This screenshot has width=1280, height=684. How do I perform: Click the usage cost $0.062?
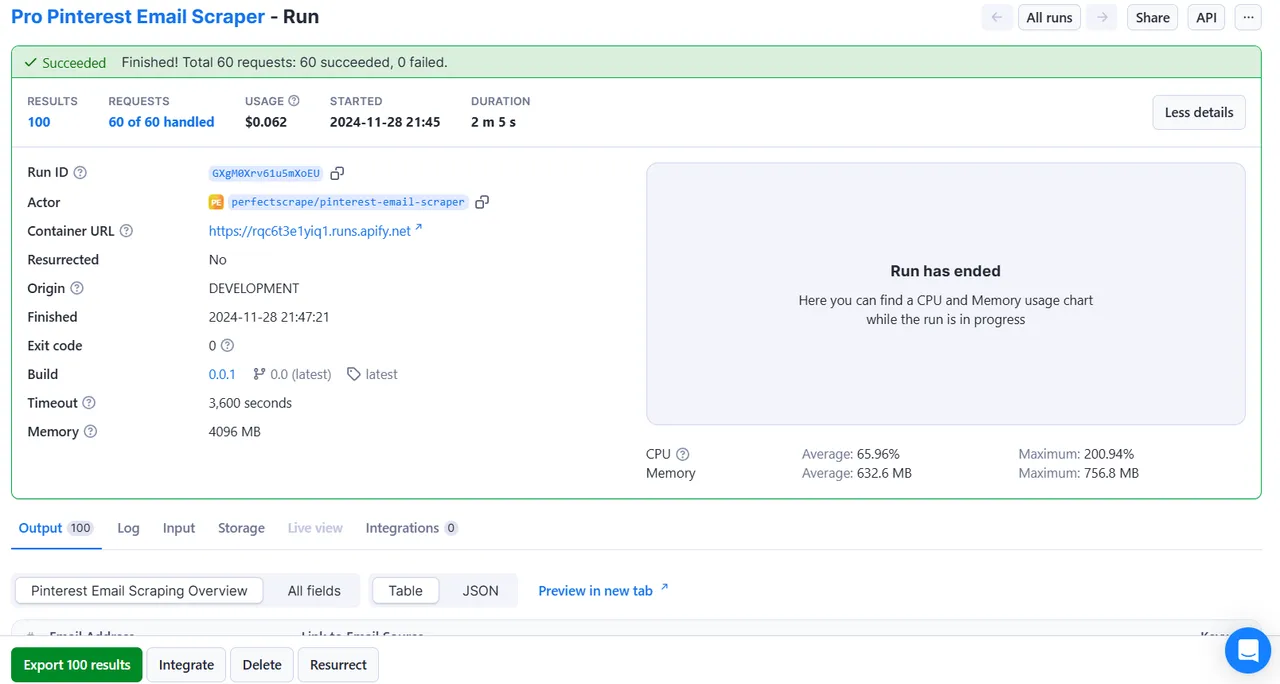tap(266, 122)
